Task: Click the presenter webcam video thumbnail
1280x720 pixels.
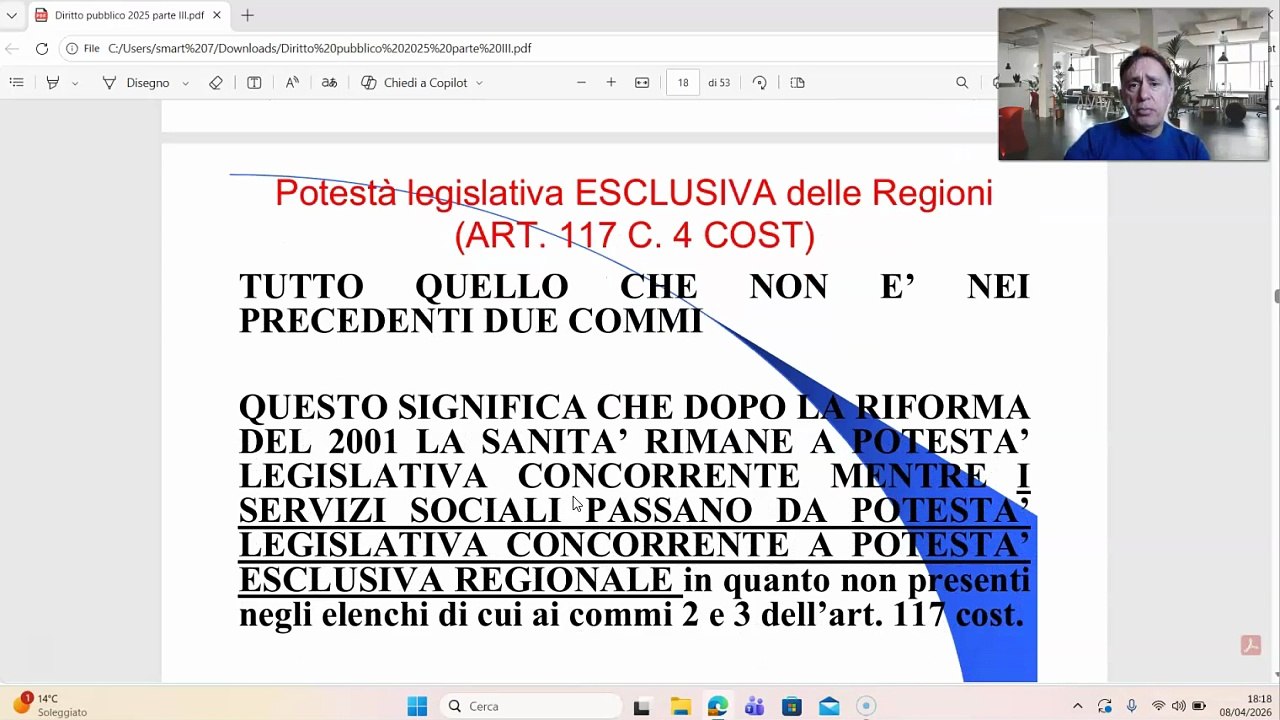Action: [1133, 84]
